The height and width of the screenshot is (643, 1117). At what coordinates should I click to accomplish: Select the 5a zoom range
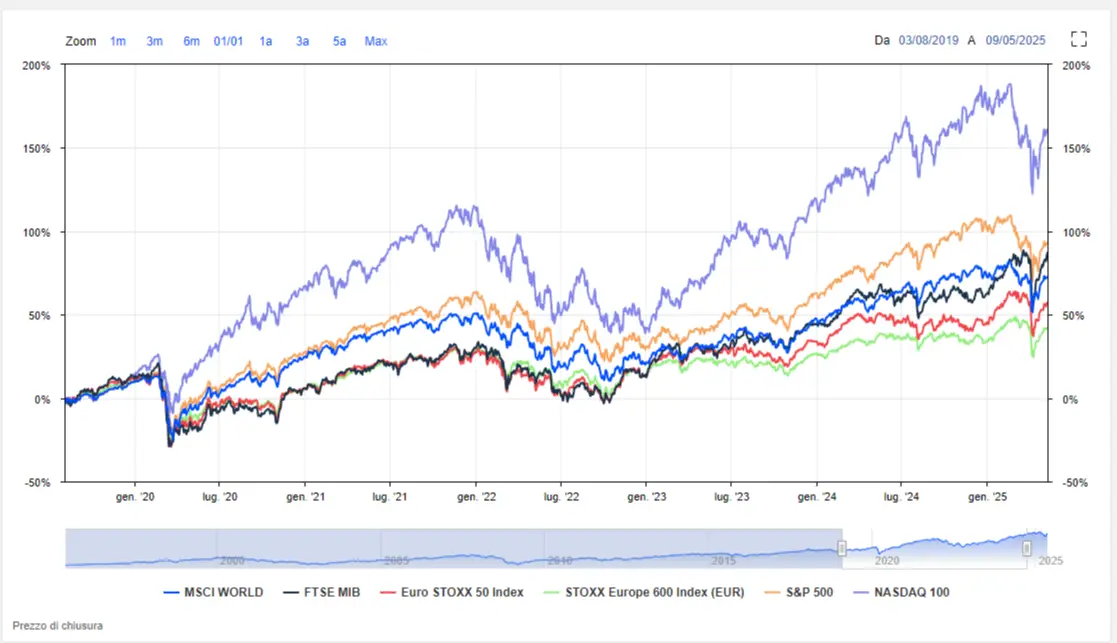340,41
